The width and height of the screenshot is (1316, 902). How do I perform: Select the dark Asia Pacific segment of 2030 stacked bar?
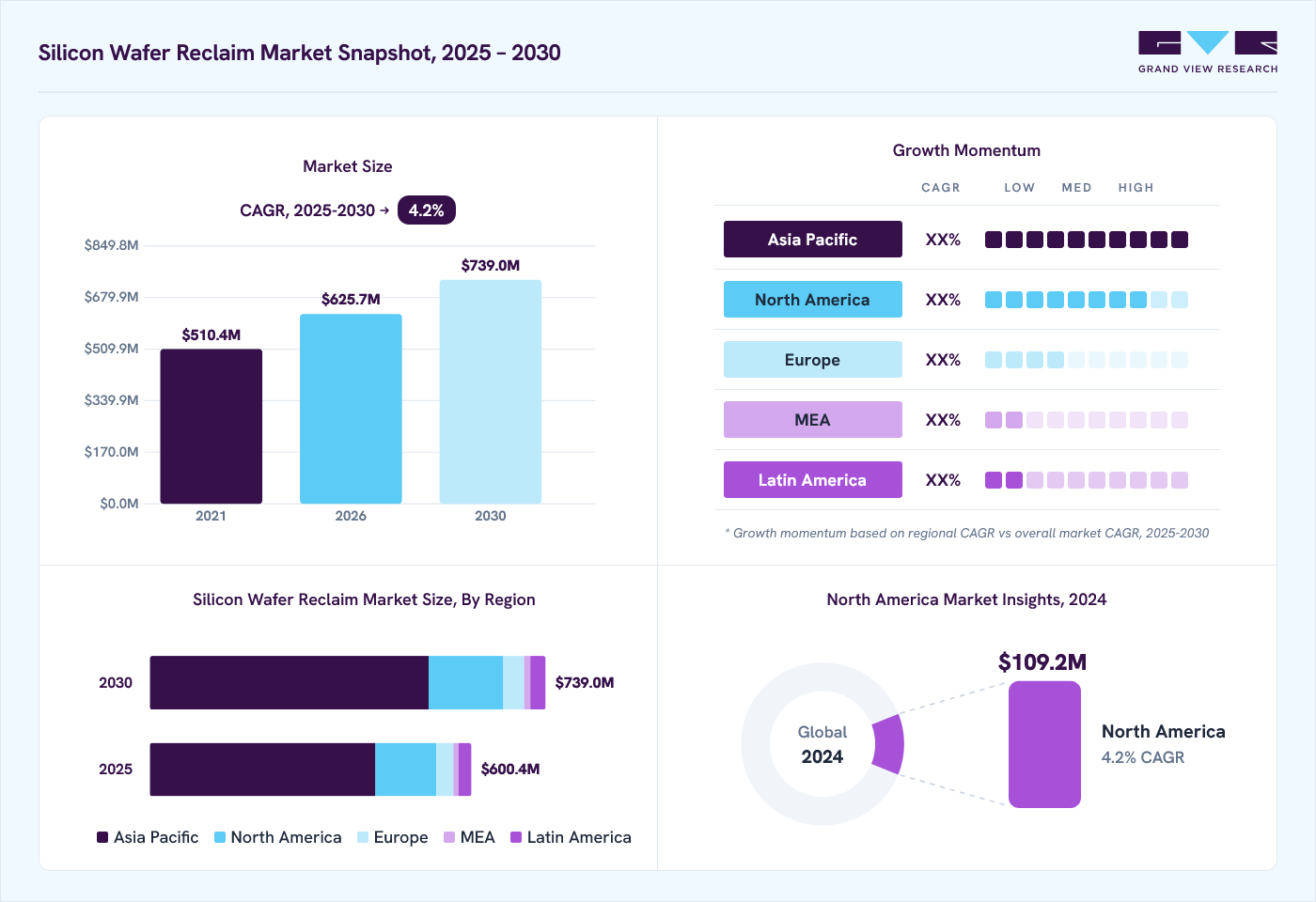290,683
